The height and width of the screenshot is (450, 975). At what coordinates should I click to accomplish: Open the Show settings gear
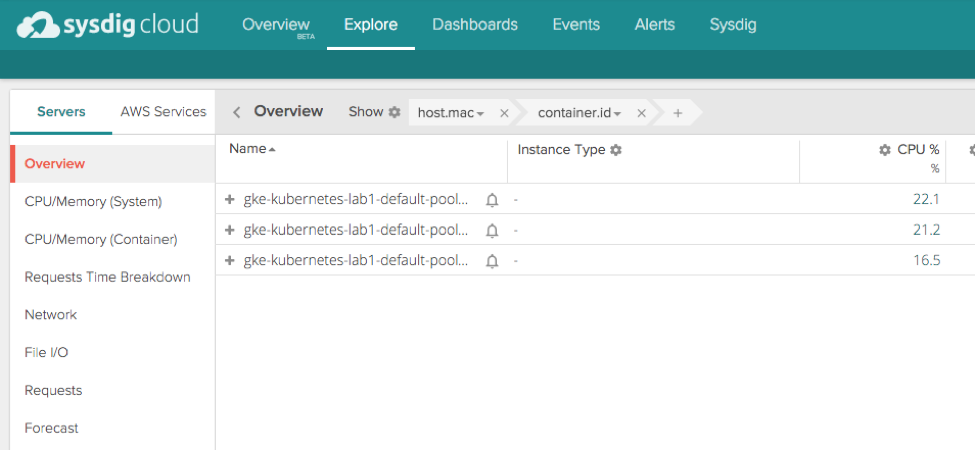[394, 112]
